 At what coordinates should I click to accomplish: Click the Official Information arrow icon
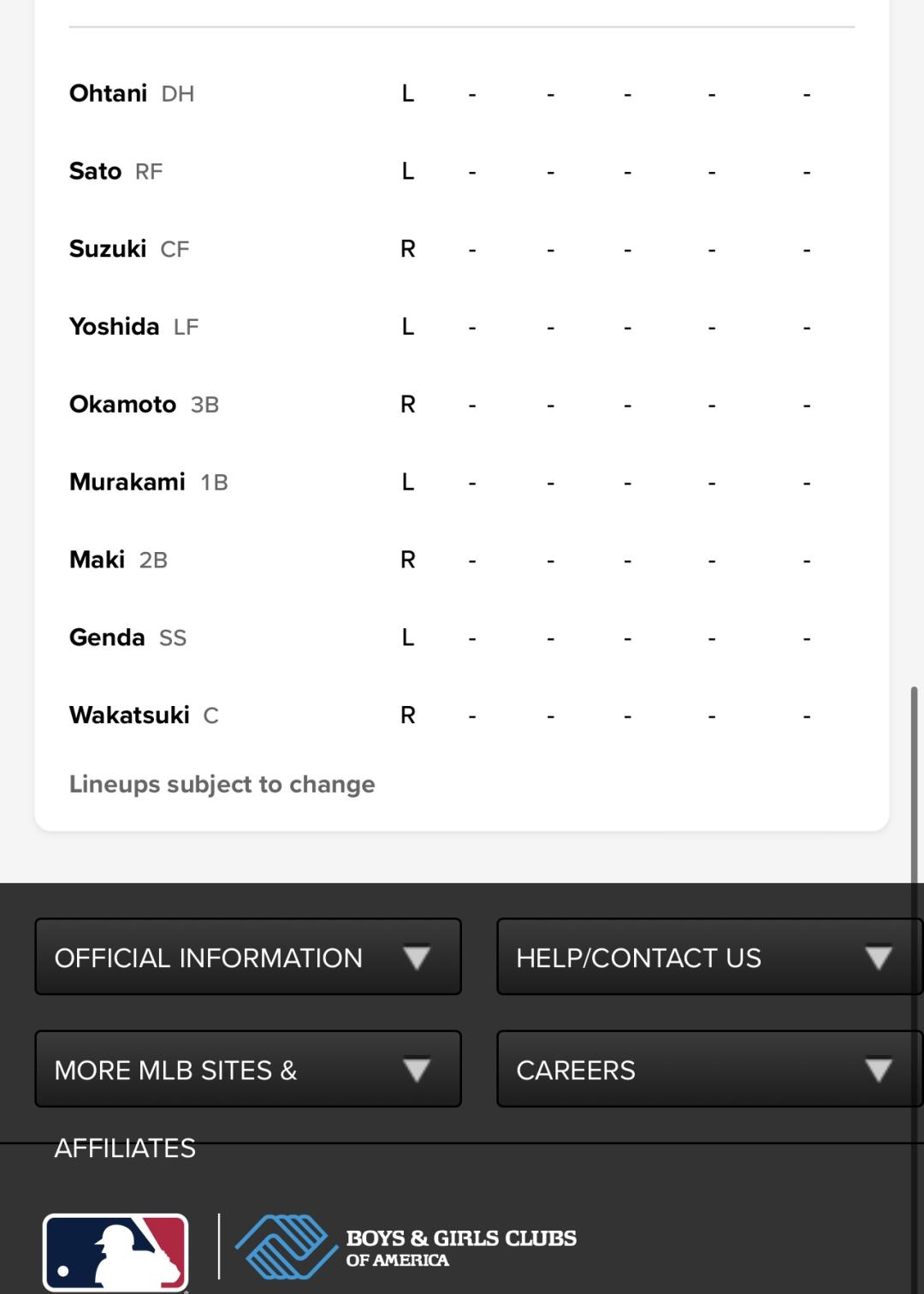pos(417,957)
